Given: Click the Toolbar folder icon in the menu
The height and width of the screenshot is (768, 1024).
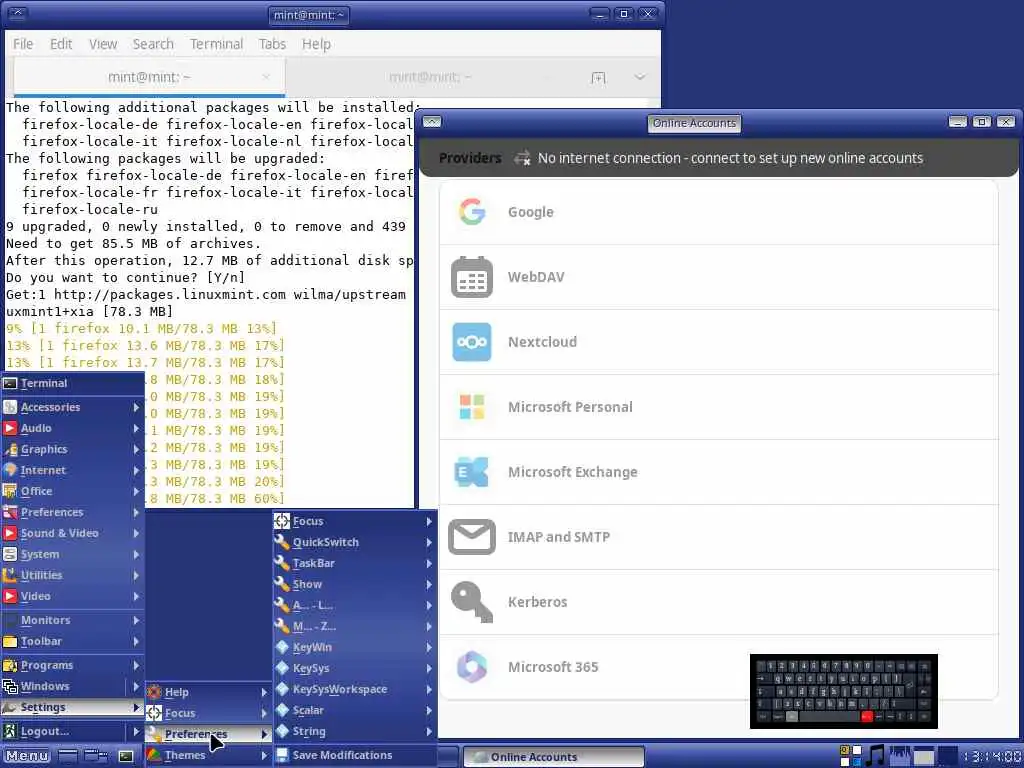Looking at the screenshot, I should (x=10, y=641).
